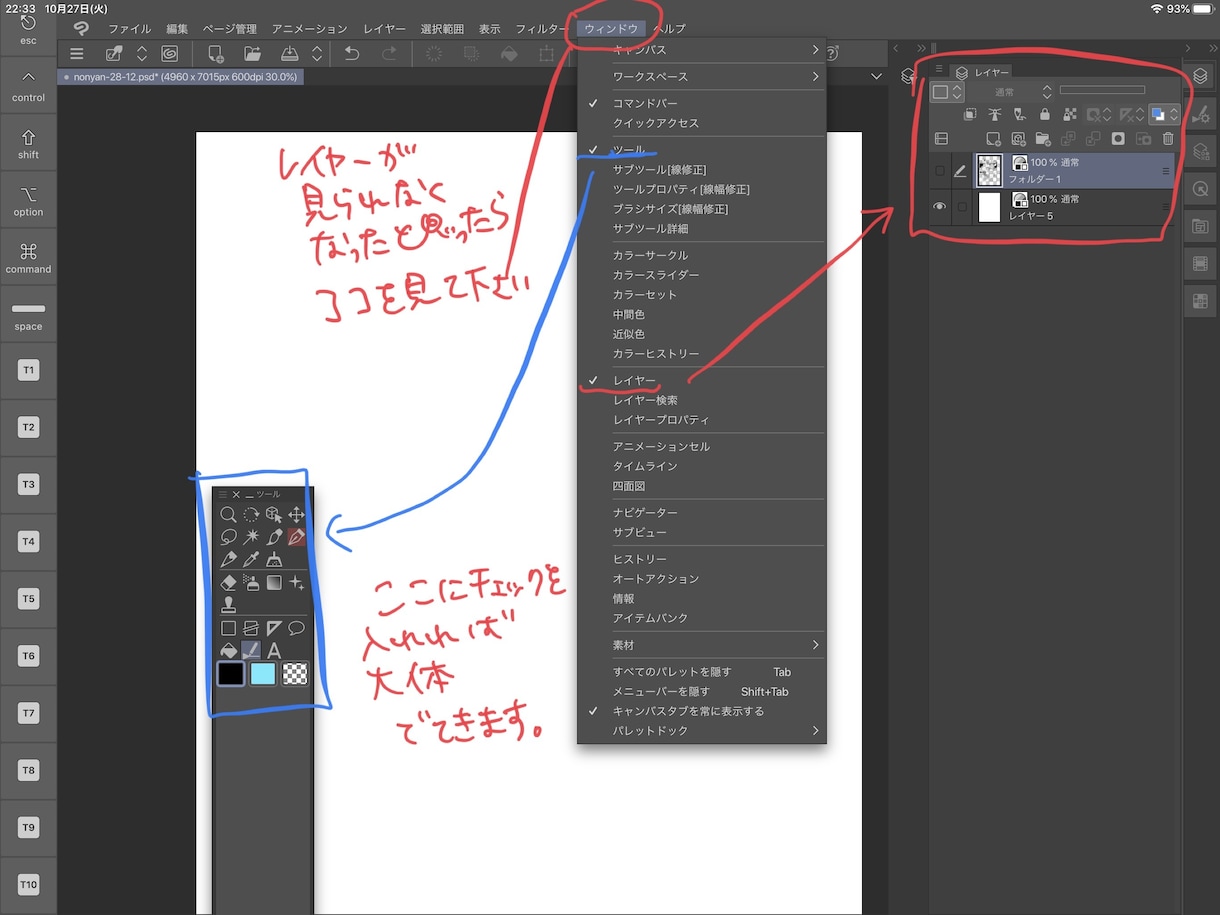Viewport: 1220px width, 915px height.
Task: Open Clip Studio swirl icon in command bar
Action: tap(170, 54)
